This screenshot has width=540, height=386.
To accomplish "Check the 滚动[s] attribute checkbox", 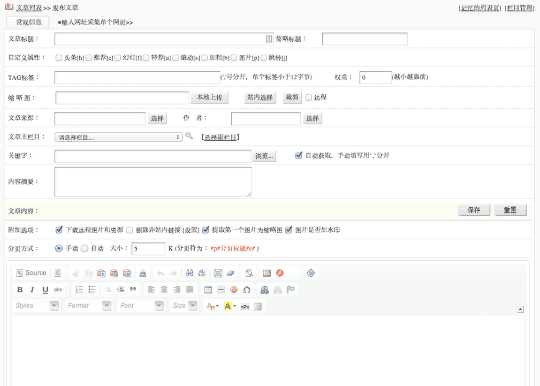I will tap(176, 58).
